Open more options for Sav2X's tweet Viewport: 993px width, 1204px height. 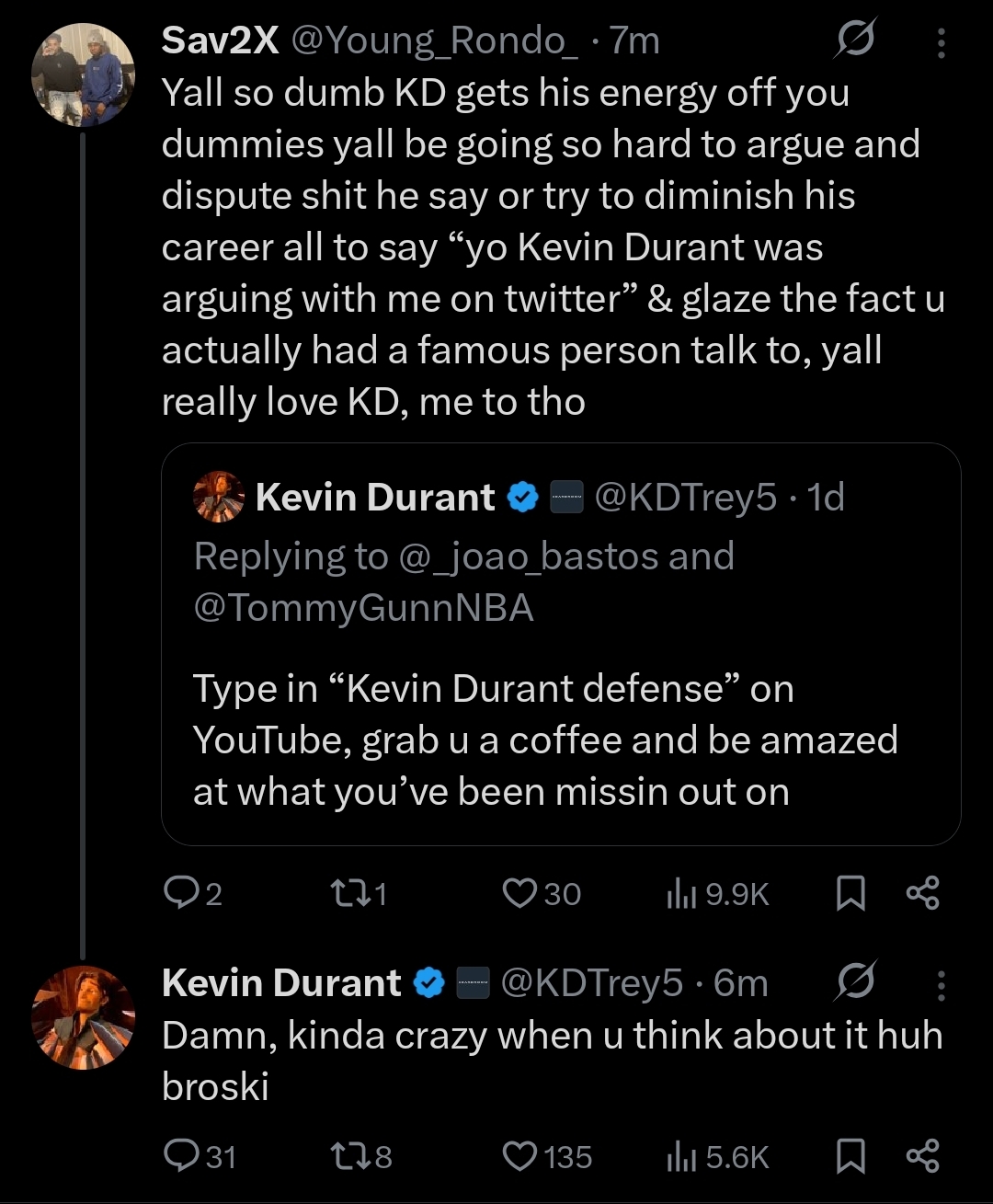point(941,42)
